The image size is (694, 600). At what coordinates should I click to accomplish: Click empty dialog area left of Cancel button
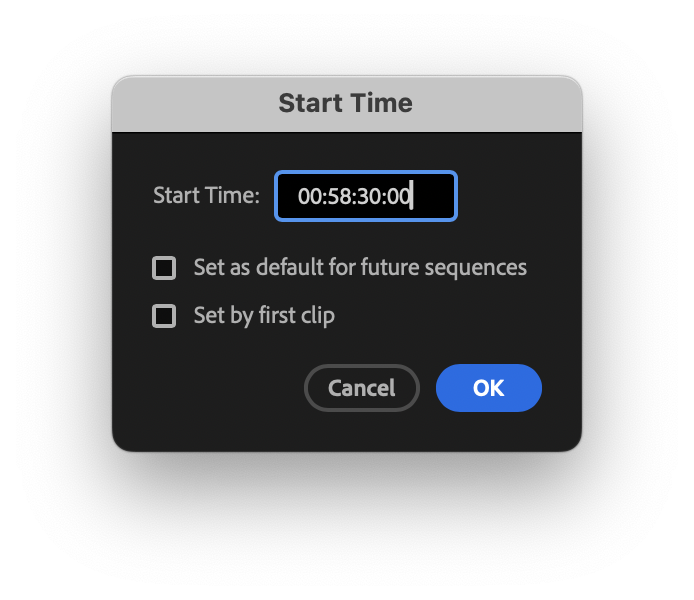click(210, 388)
